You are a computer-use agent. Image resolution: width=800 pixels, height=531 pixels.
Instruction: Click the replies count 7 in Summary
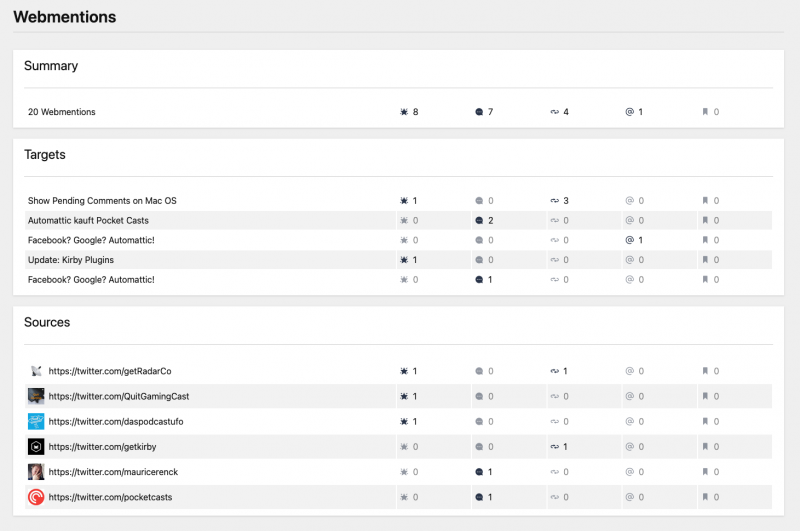coord(490,112)
